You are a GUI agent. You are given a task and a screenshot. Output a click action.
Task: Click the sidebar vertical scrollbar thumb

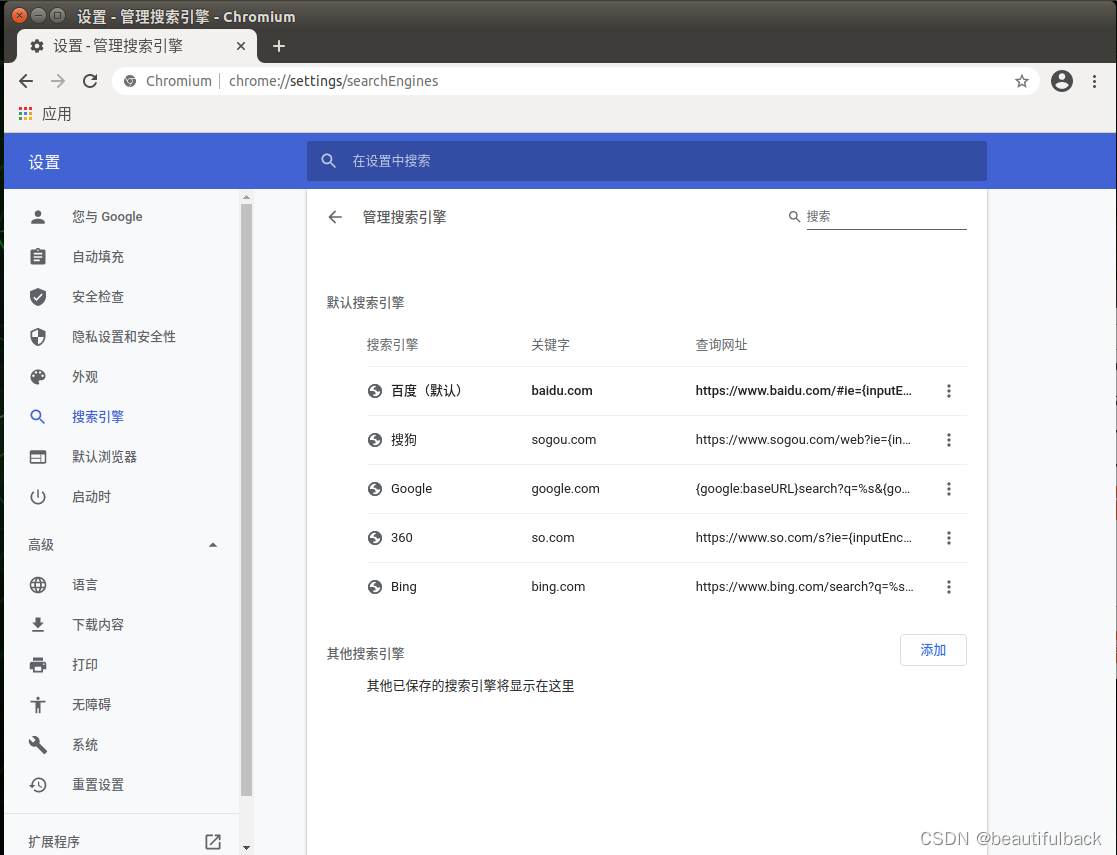(x=246, y=500)
